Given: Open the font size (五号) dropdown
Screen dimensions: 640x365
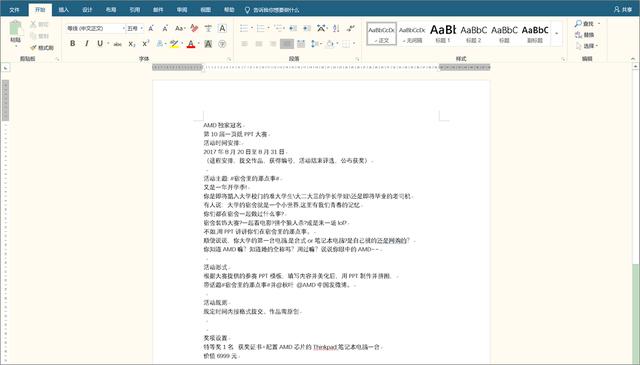Looking at the screenshot, I should [135, 28].
